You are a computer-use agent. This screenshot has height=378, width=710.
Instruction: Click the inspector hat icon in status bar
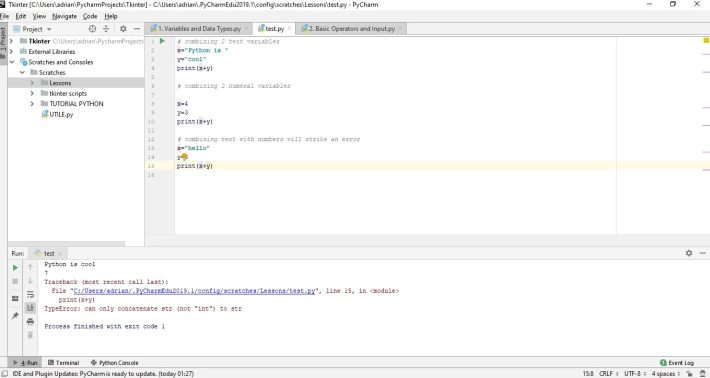tap(703, 374)
